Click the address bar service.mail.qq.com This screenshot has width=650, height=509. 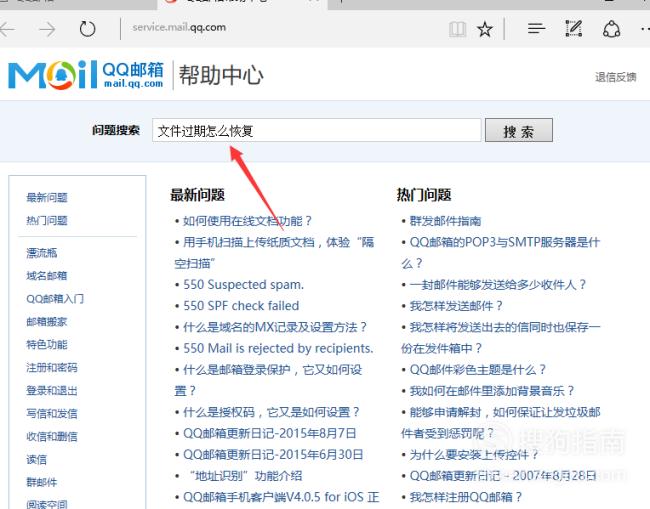click(179, 27)
